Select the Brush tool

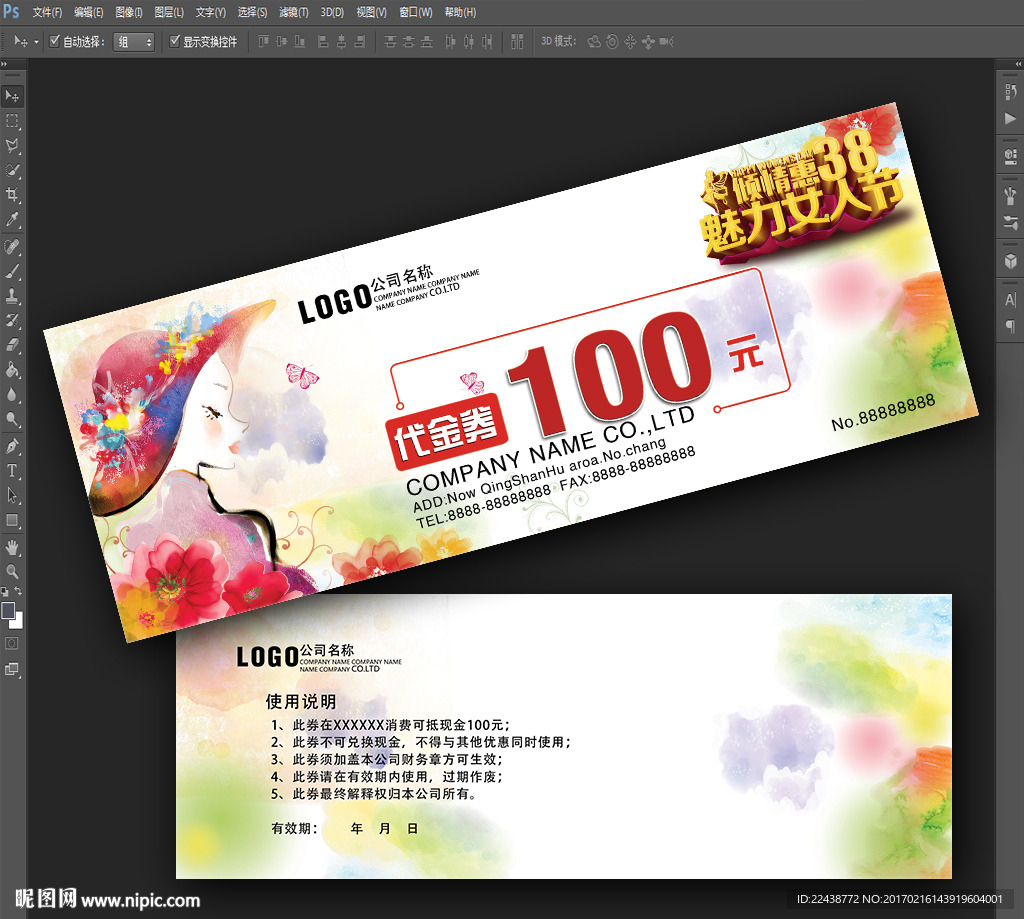[x=12, y=272]
